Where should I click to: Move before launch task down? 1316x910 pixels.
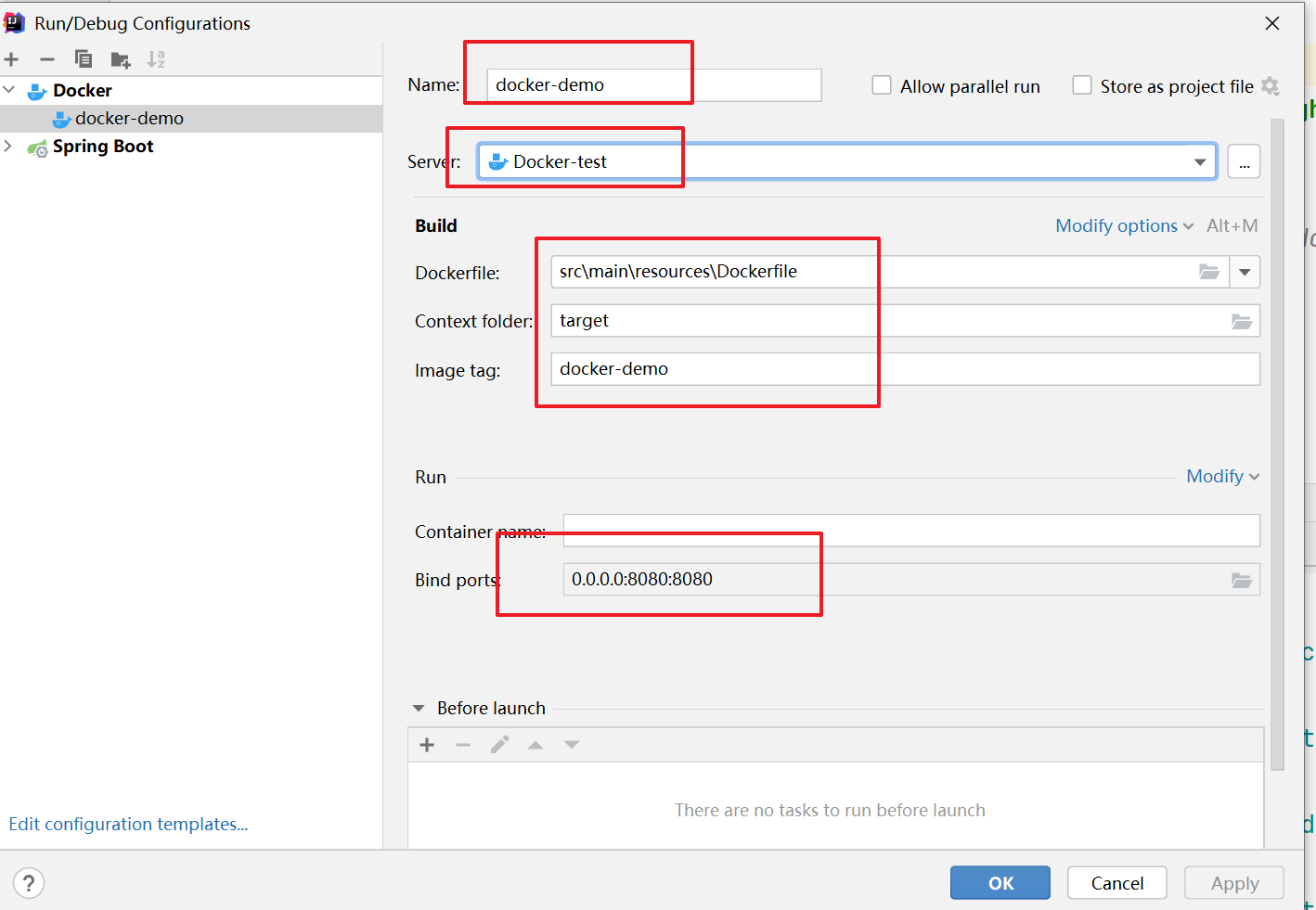pyautogui.click(x=572, y=745)
